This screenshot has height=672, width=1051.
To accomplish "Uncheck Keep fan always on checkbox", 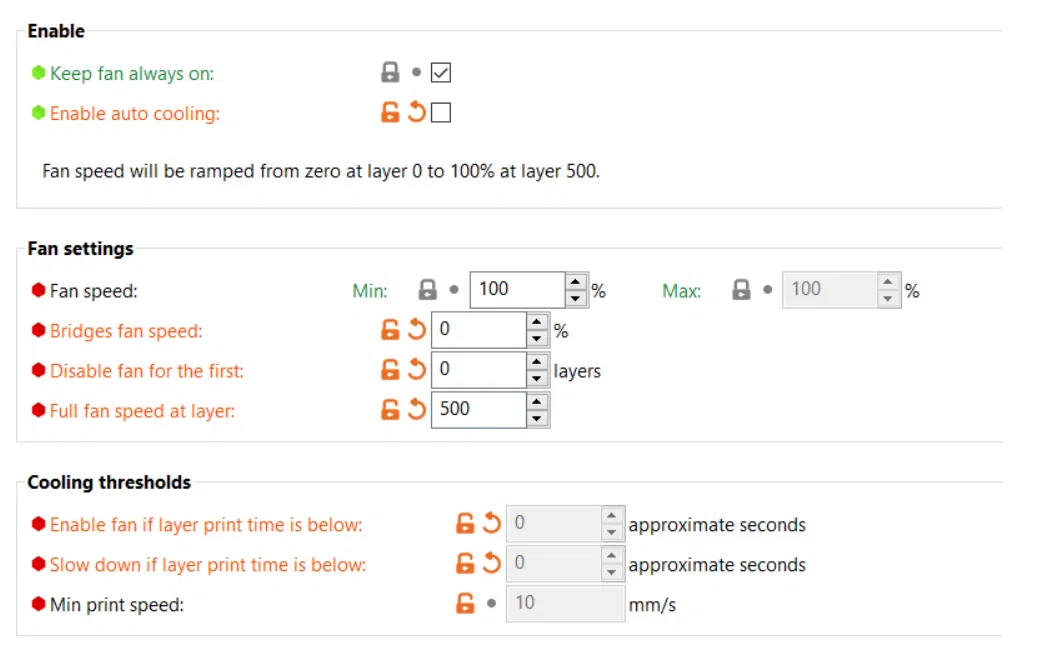I will point(441,73).
